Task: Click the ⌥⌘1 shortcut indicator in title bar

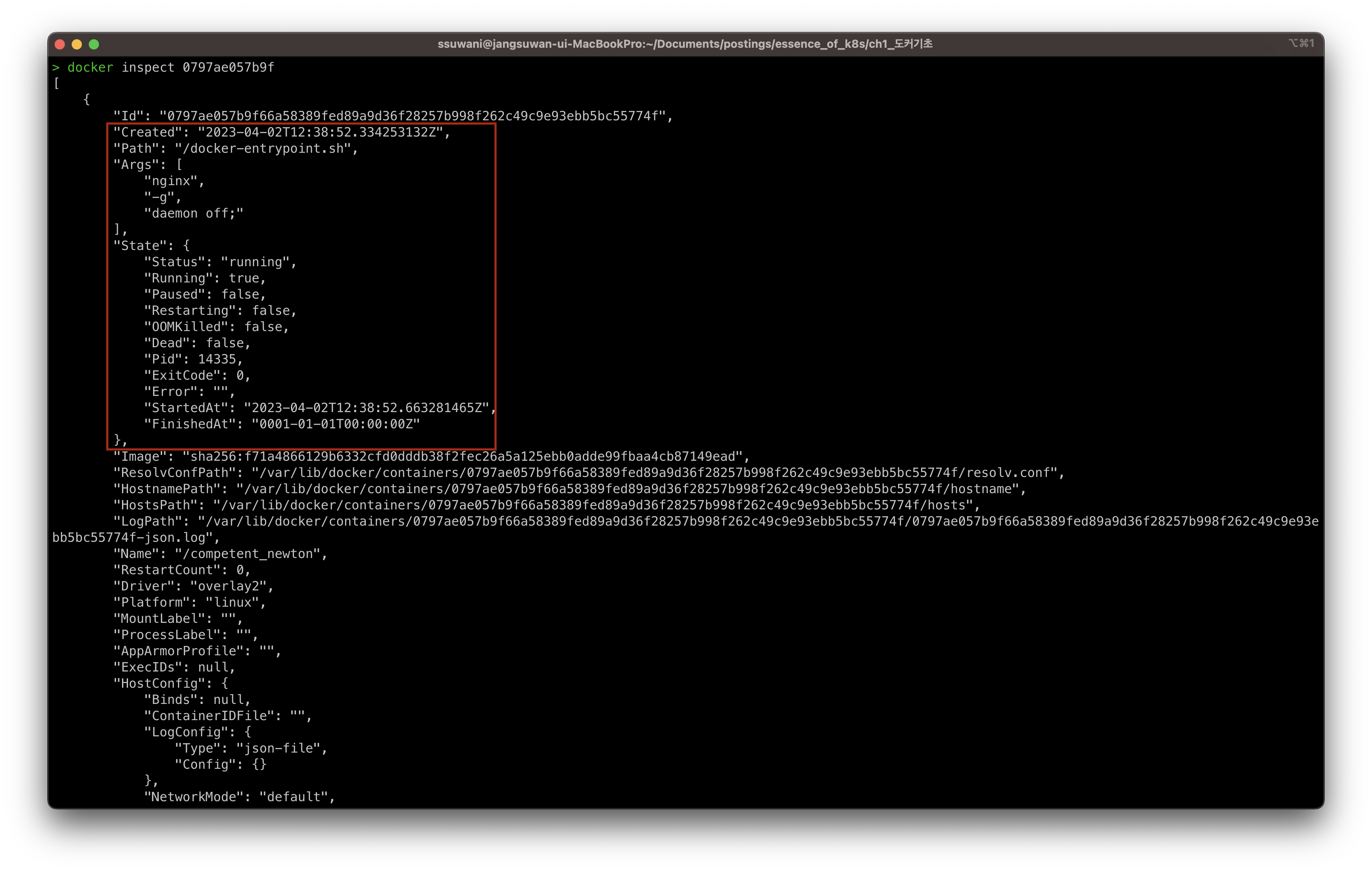Action: pyautogui.click(x=1301, y=44)
